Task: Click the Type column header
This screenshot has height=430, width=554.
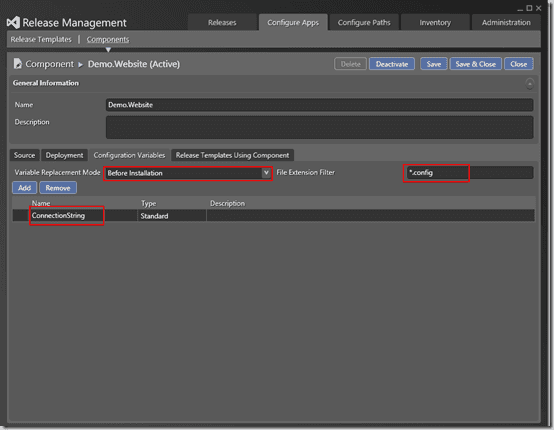Action: 148,204
